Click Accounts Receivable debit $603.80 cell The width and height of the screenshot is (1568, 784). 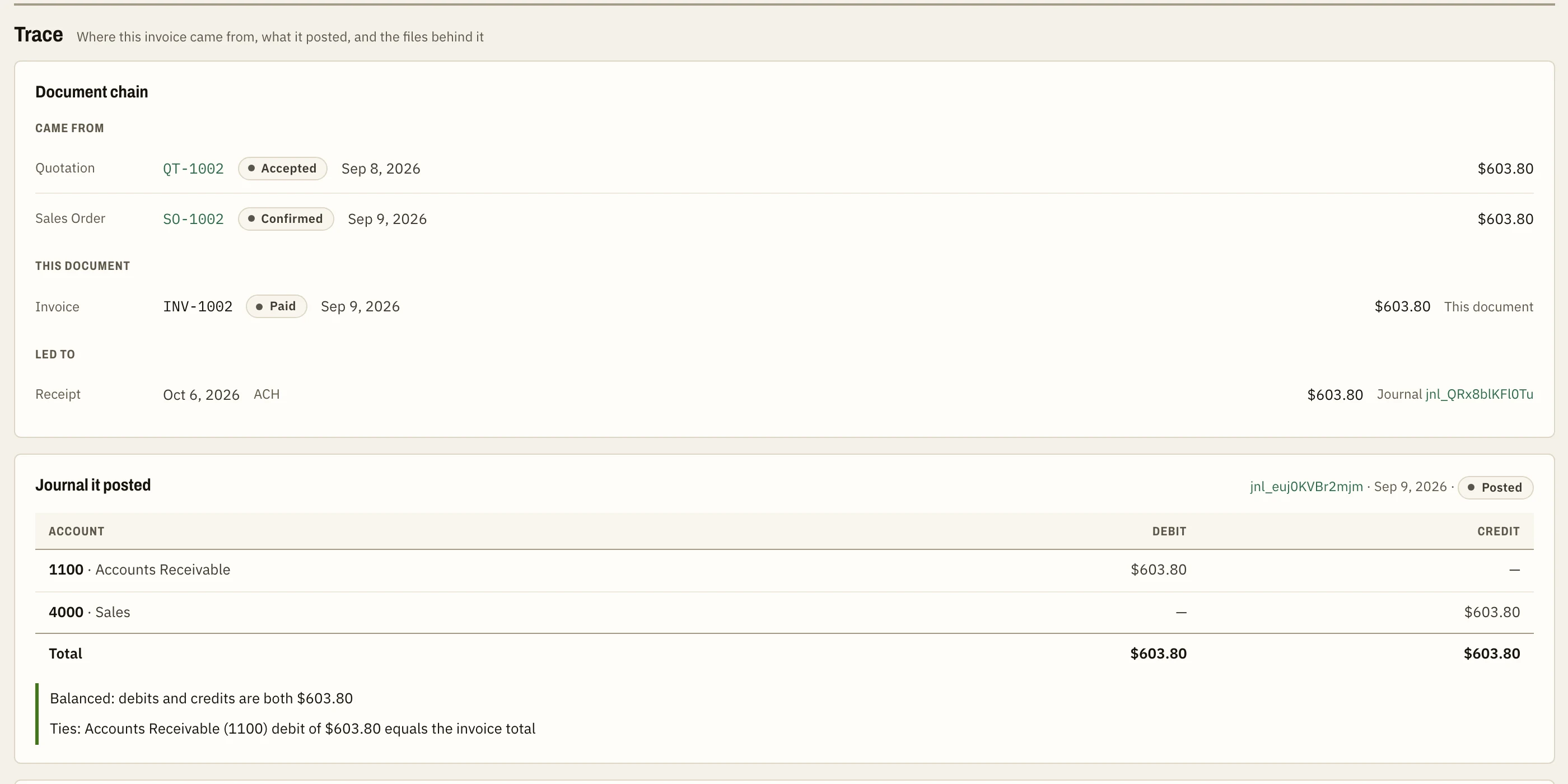tap(1158, 570)
